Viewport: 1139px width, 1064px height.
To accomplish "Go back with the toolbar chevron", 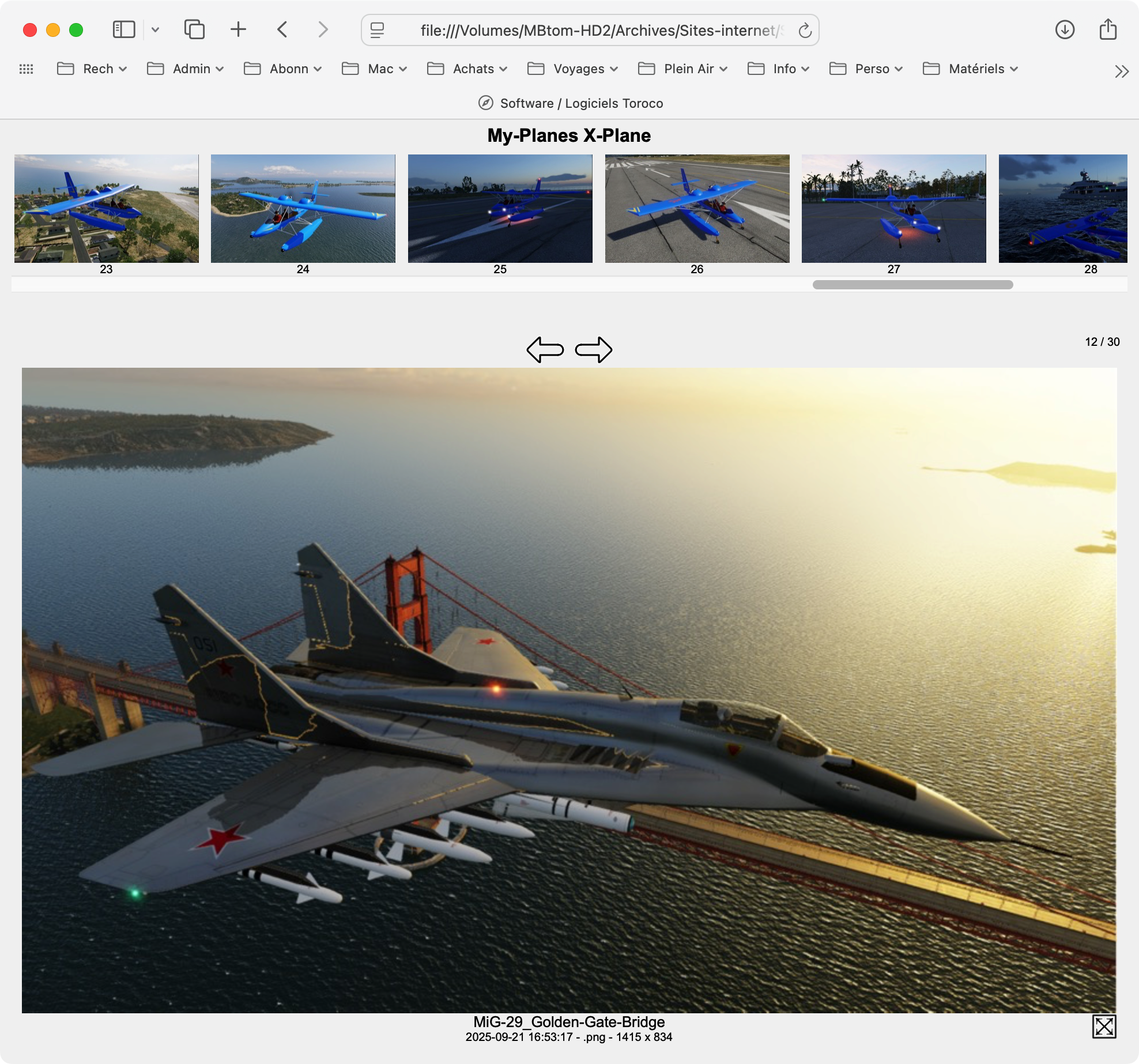I will (x=282, y=30).
